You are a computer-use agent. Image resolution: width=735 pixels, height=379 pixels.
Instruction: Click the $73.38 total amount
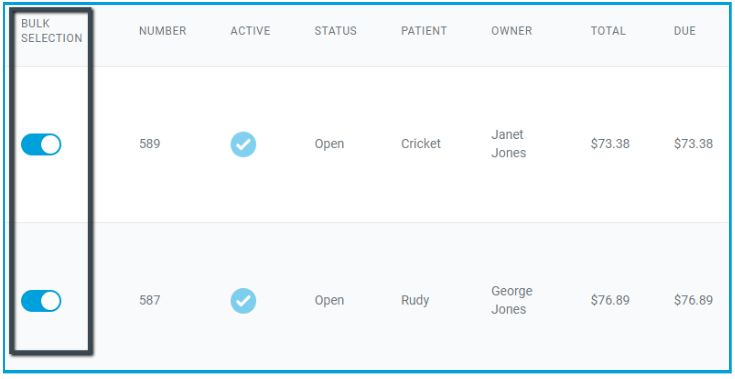[x=610, y=144]
